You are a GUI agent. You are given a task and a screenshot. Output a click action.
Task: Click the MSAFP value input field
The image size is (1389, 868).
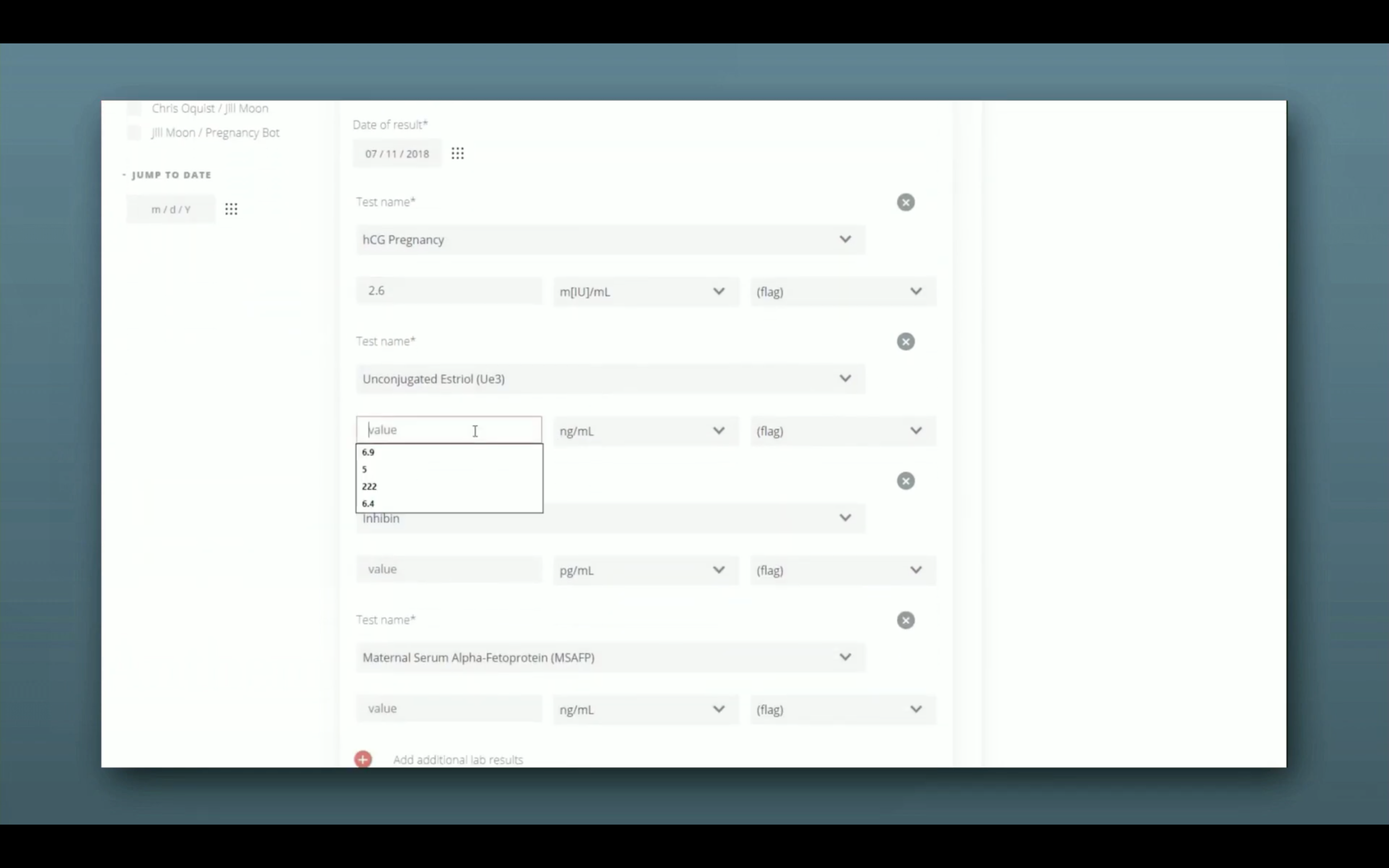(448, 709)
